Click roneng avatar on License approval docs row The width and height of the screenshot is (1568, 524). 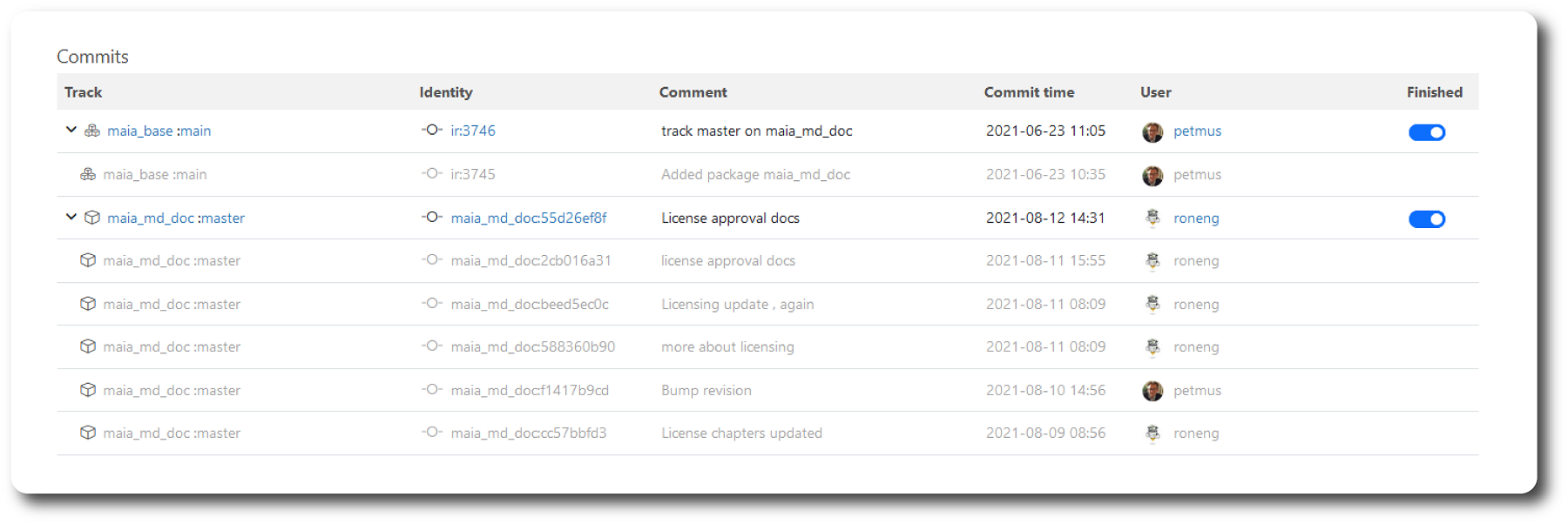tap(1152, 218)
